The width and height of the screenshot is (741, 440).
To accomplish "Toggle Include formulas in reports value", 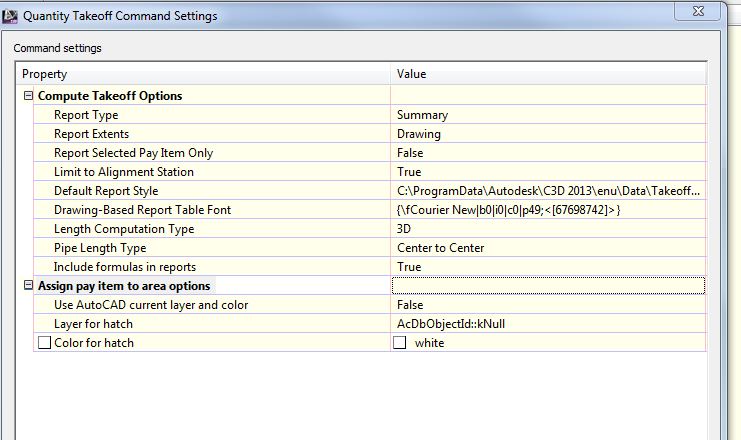I will (x=548, y=267).
